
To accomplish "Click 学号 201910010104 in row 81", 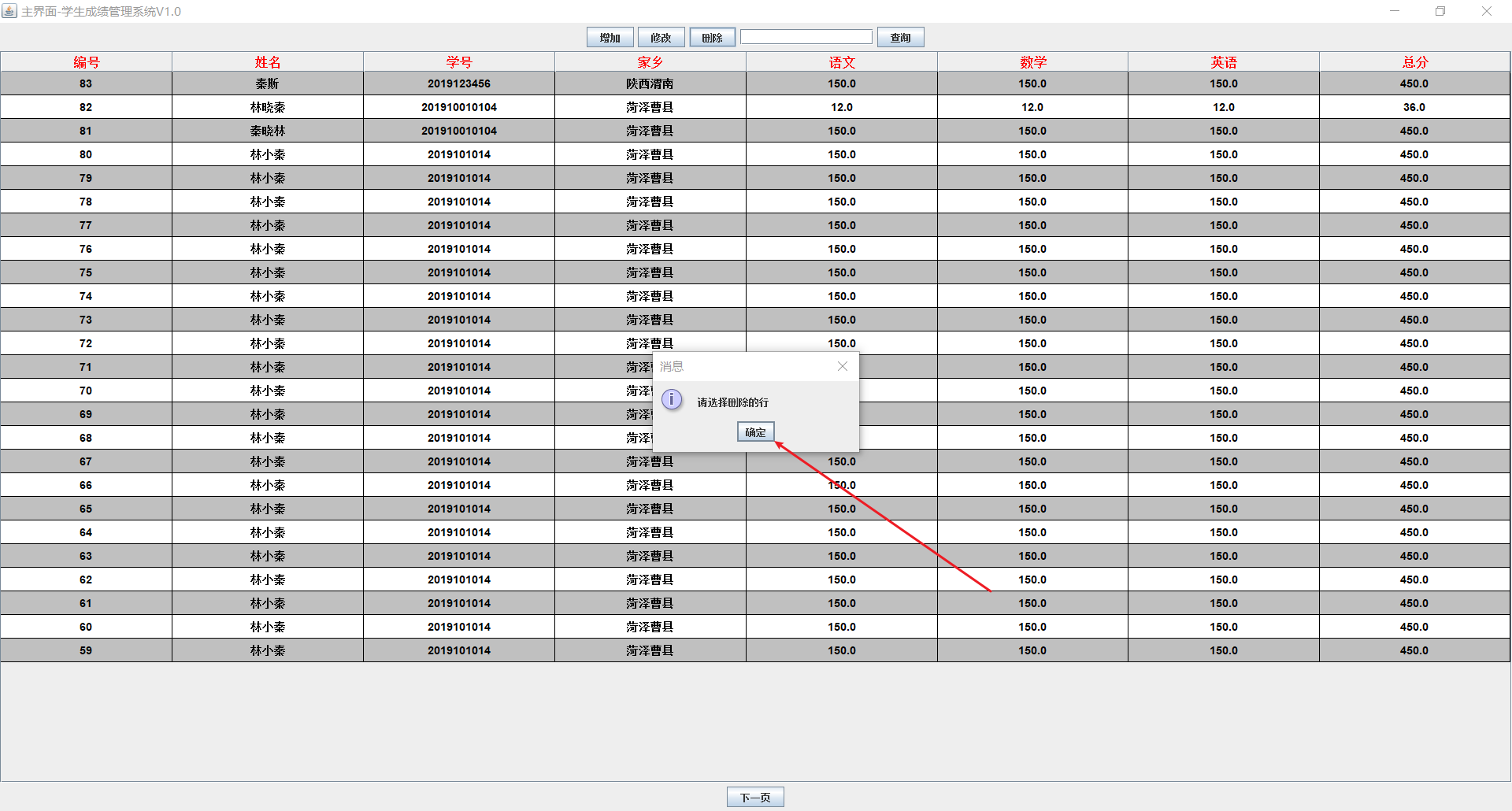I will [459, 131].
